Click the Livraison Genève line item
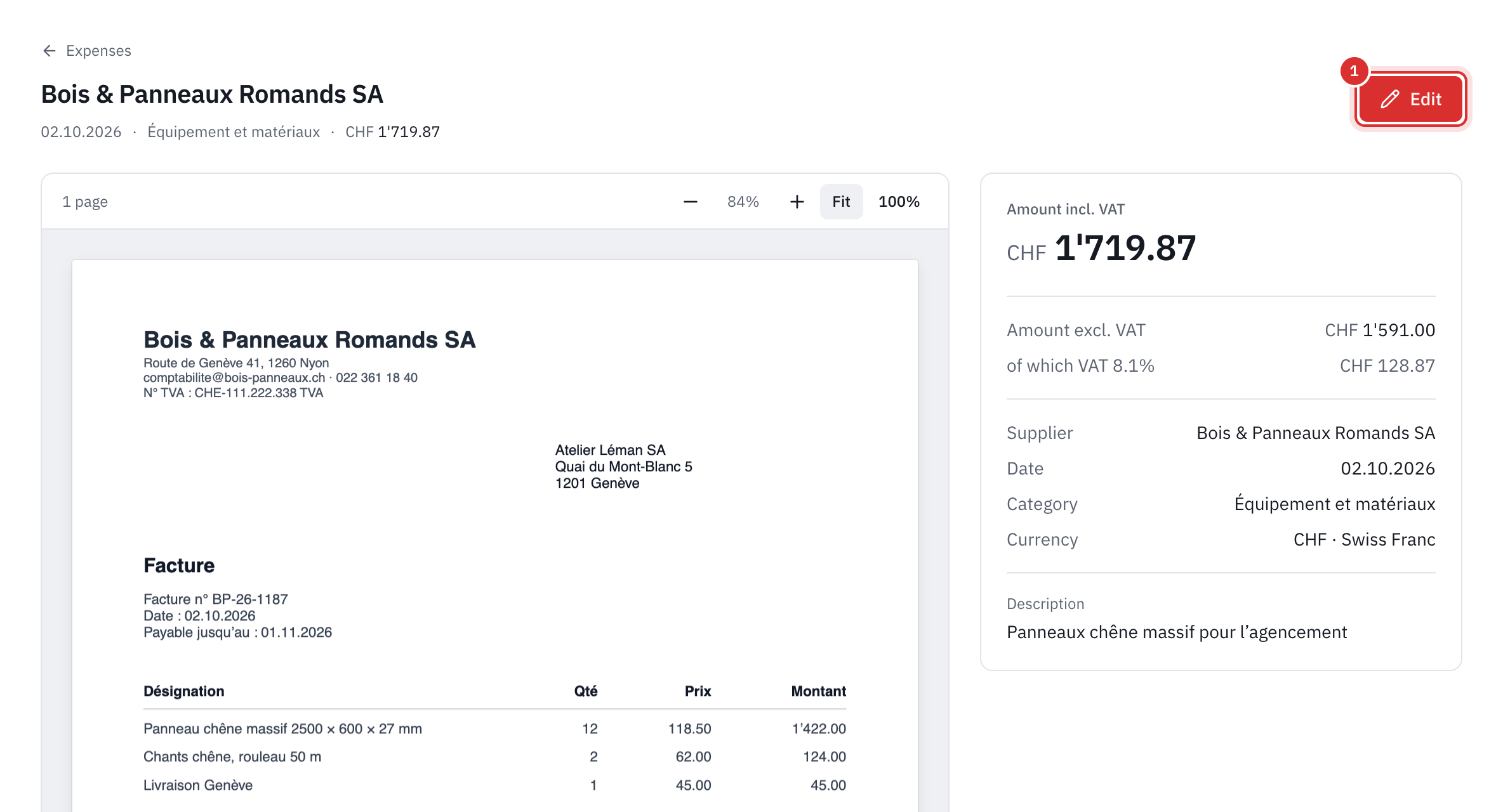 tap(494, 785)
